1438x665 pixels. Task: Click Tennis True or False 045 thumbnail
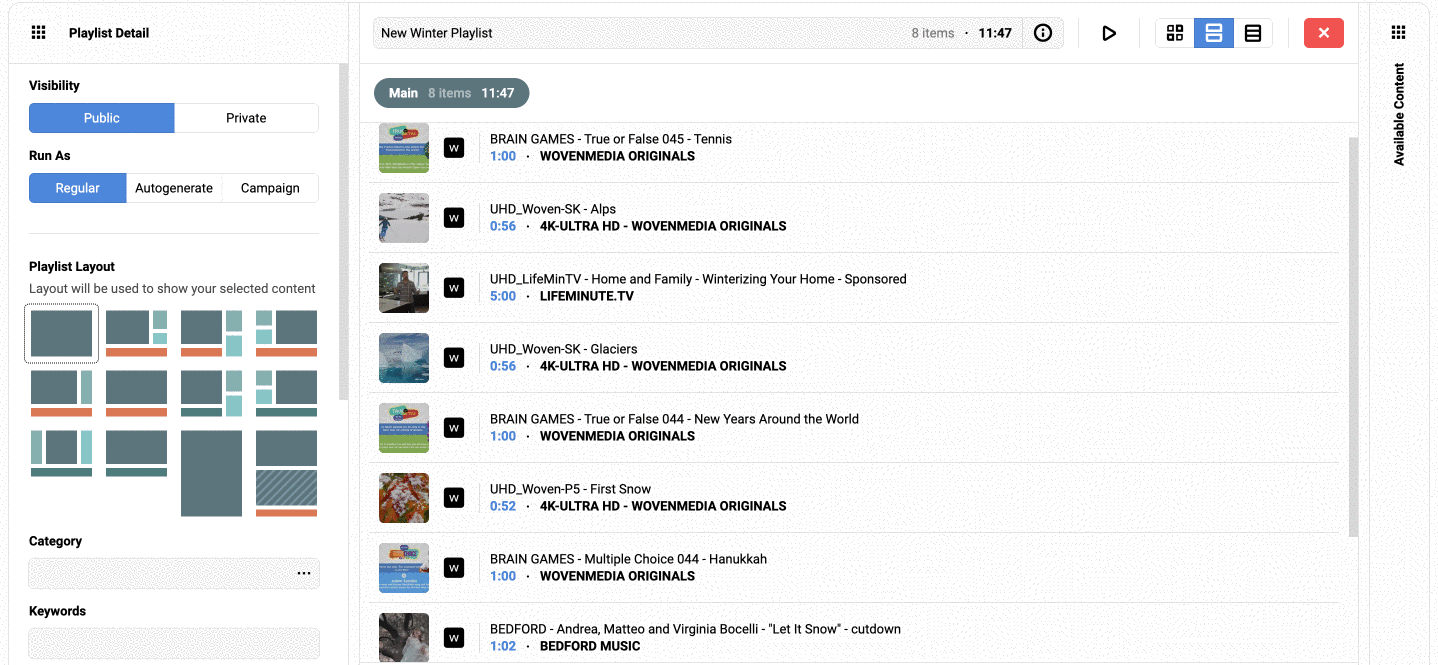click(x=404, y=148)
